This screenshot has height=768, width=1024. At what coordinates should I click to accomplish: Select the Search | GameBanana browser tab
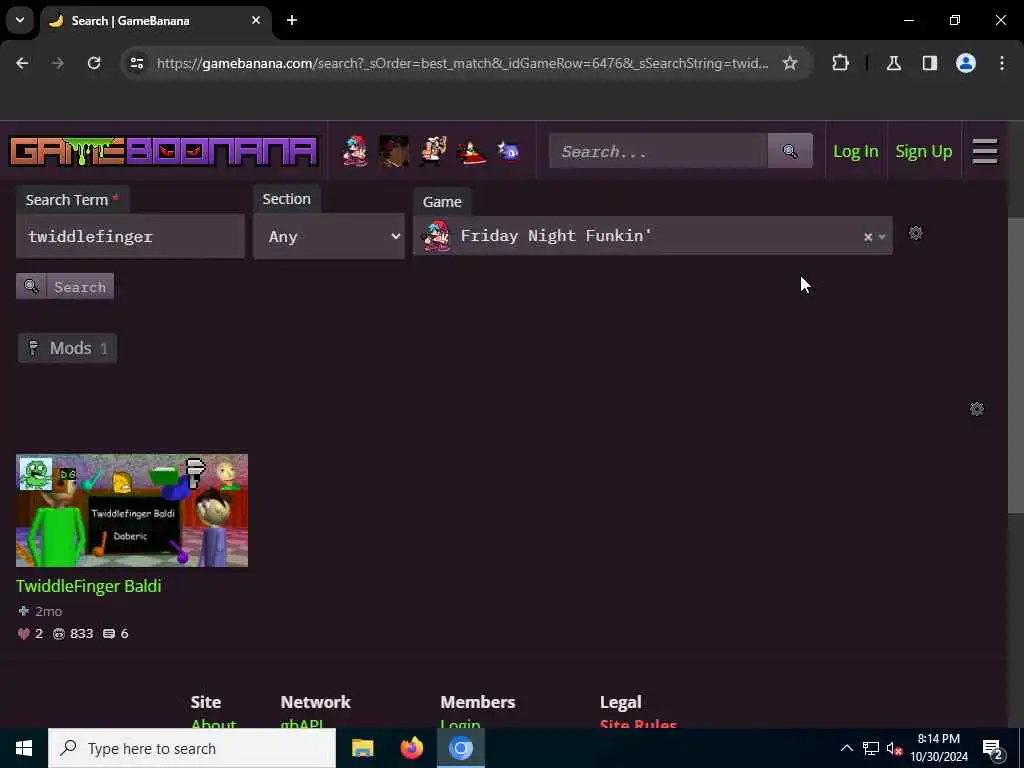[x=155, y=21]
